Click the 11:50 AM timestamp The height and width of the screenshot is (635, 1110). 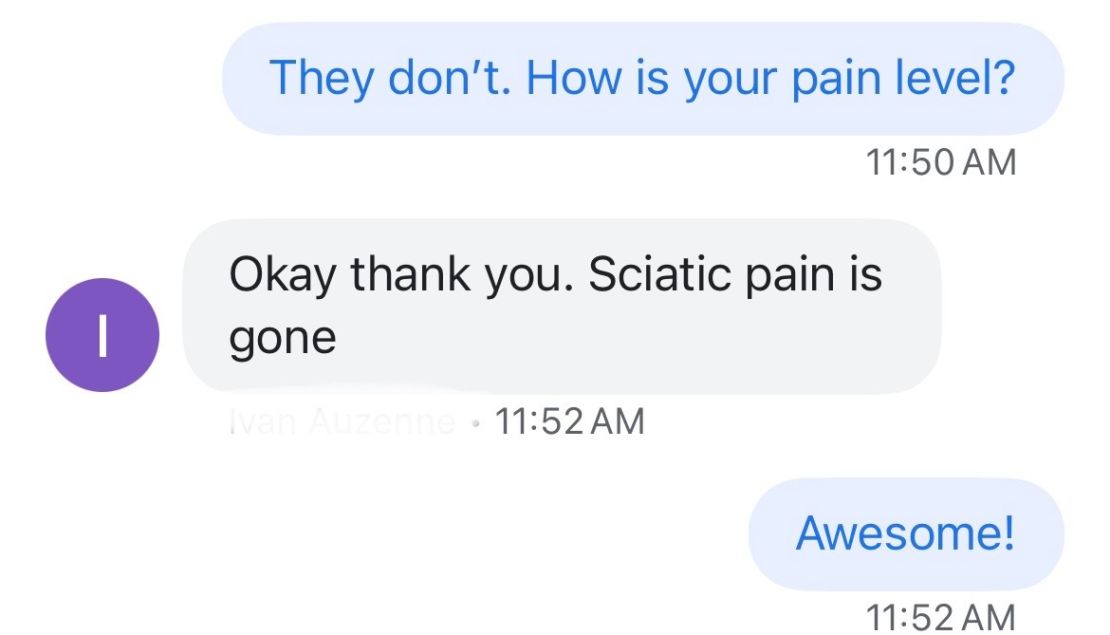(939, 162)
